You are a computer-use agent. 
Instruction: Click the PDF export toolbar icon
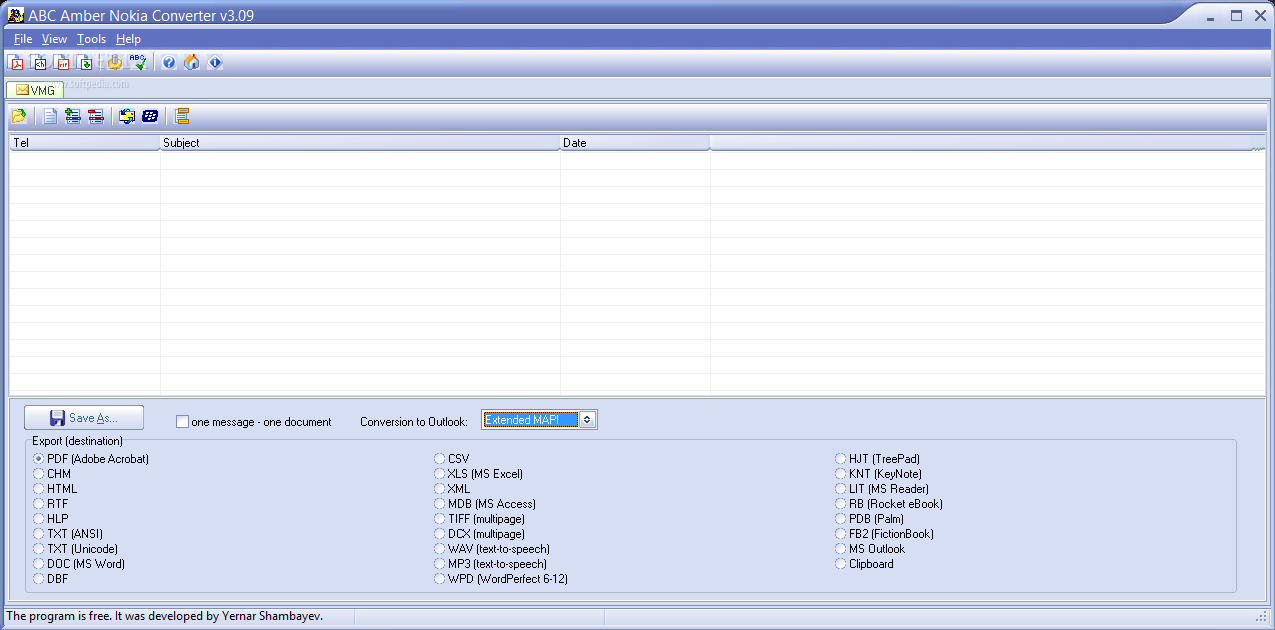coord(16,62)
